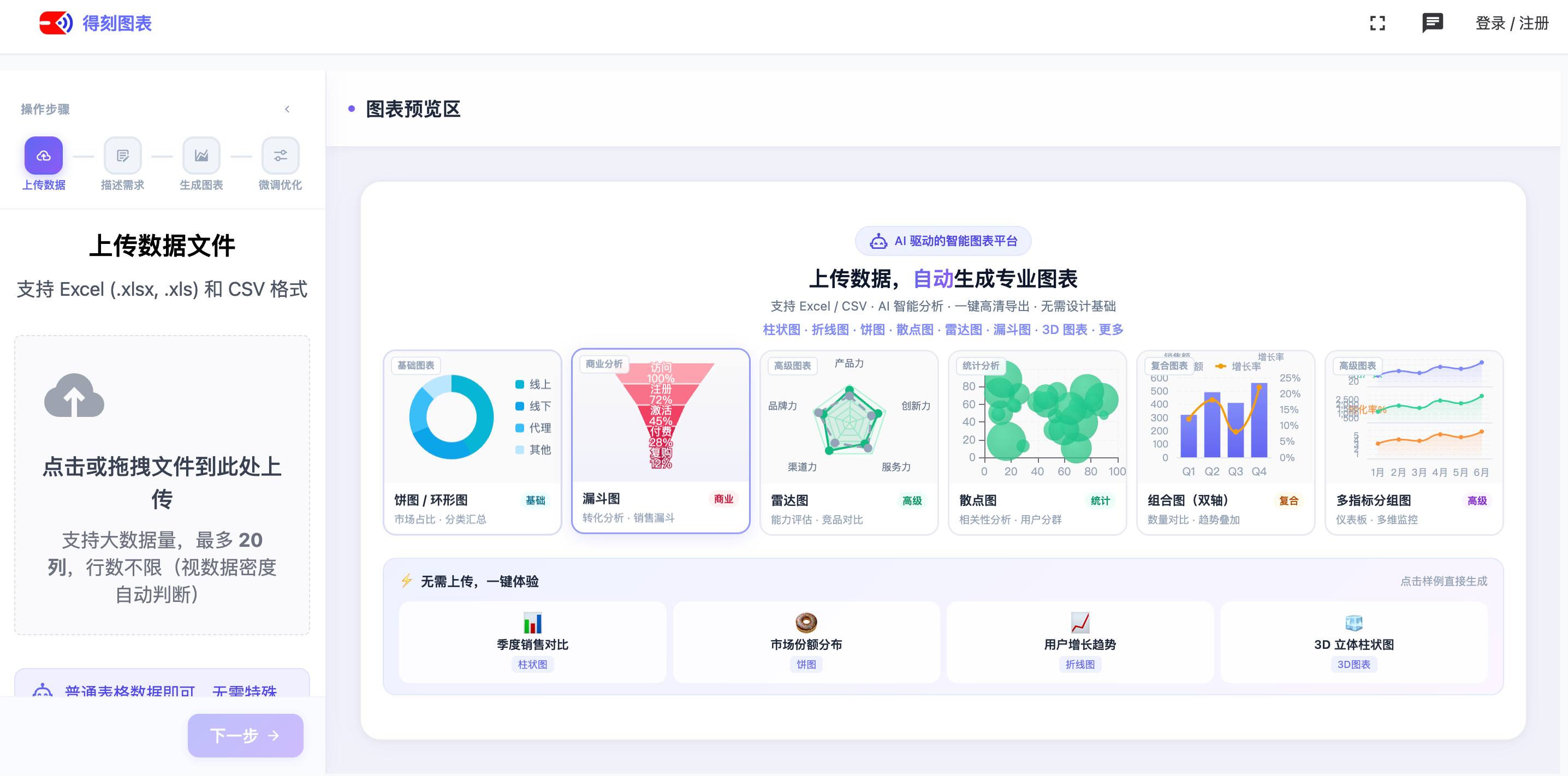Try the 3D 立体柱状图 sample

pos(1354,642)
